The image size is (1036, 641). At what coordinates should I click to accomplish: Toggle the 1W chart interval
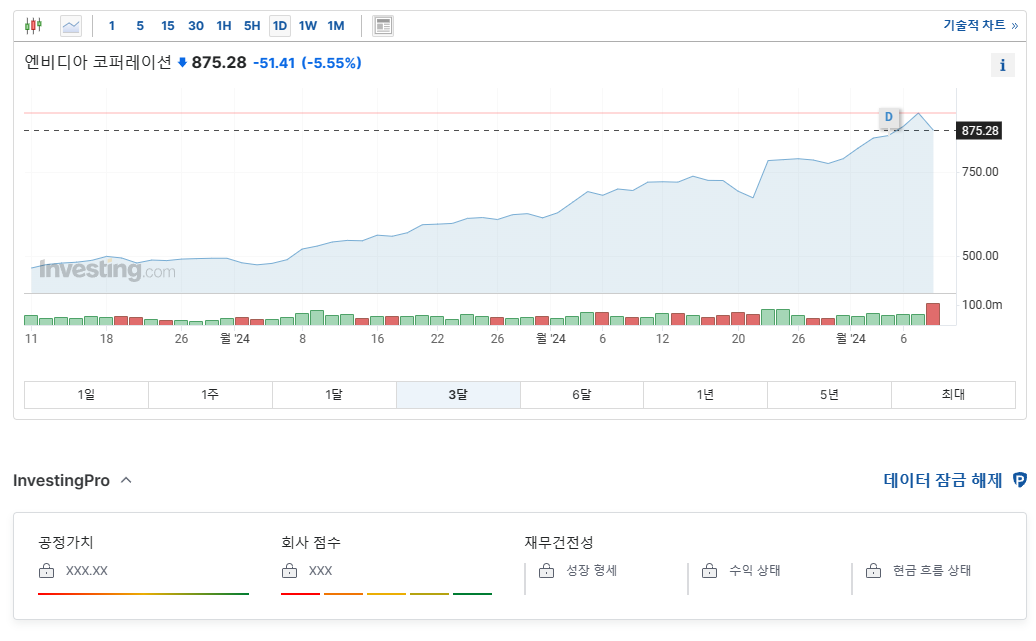(308, 24)
